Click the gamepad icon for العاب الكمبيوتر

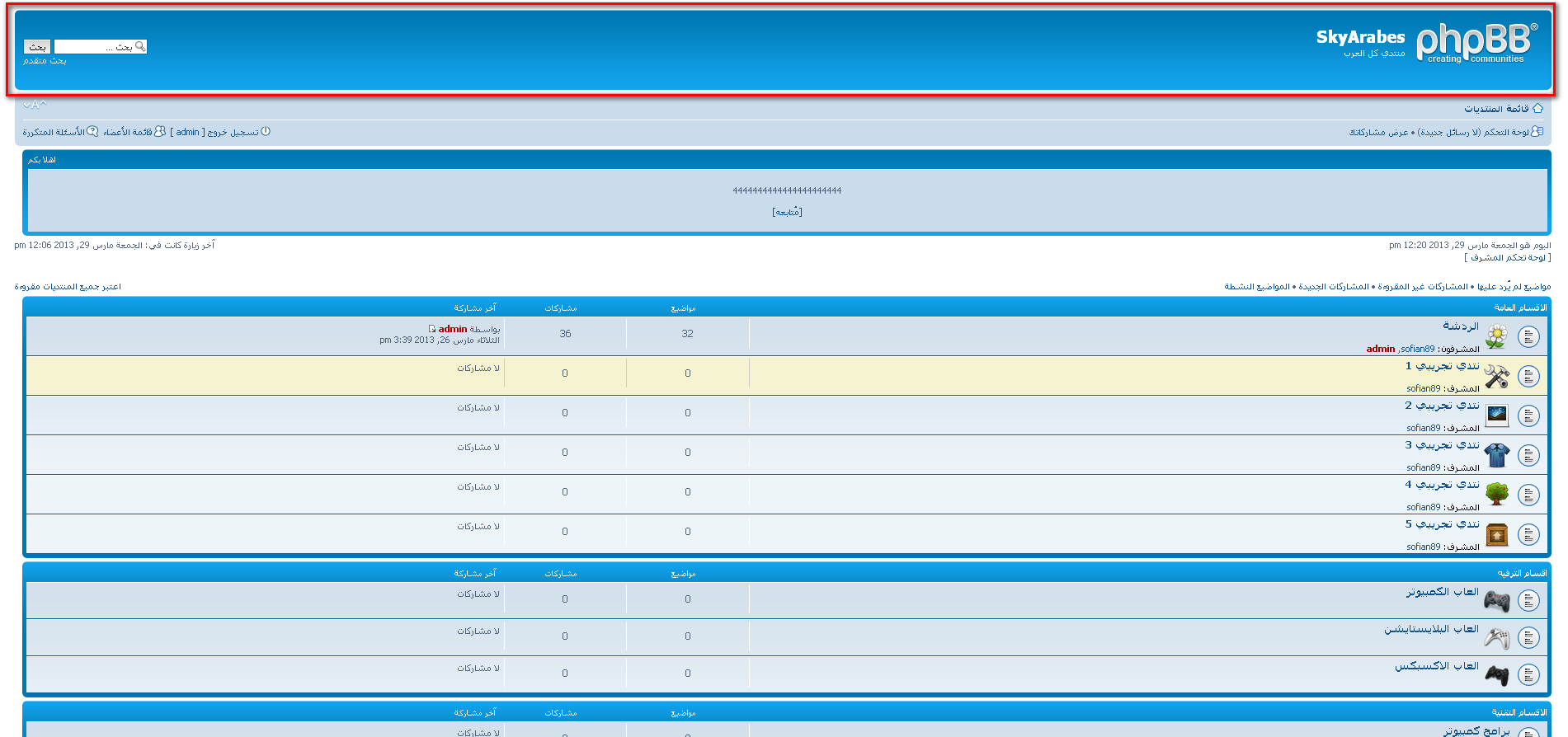coord(1496,601)
